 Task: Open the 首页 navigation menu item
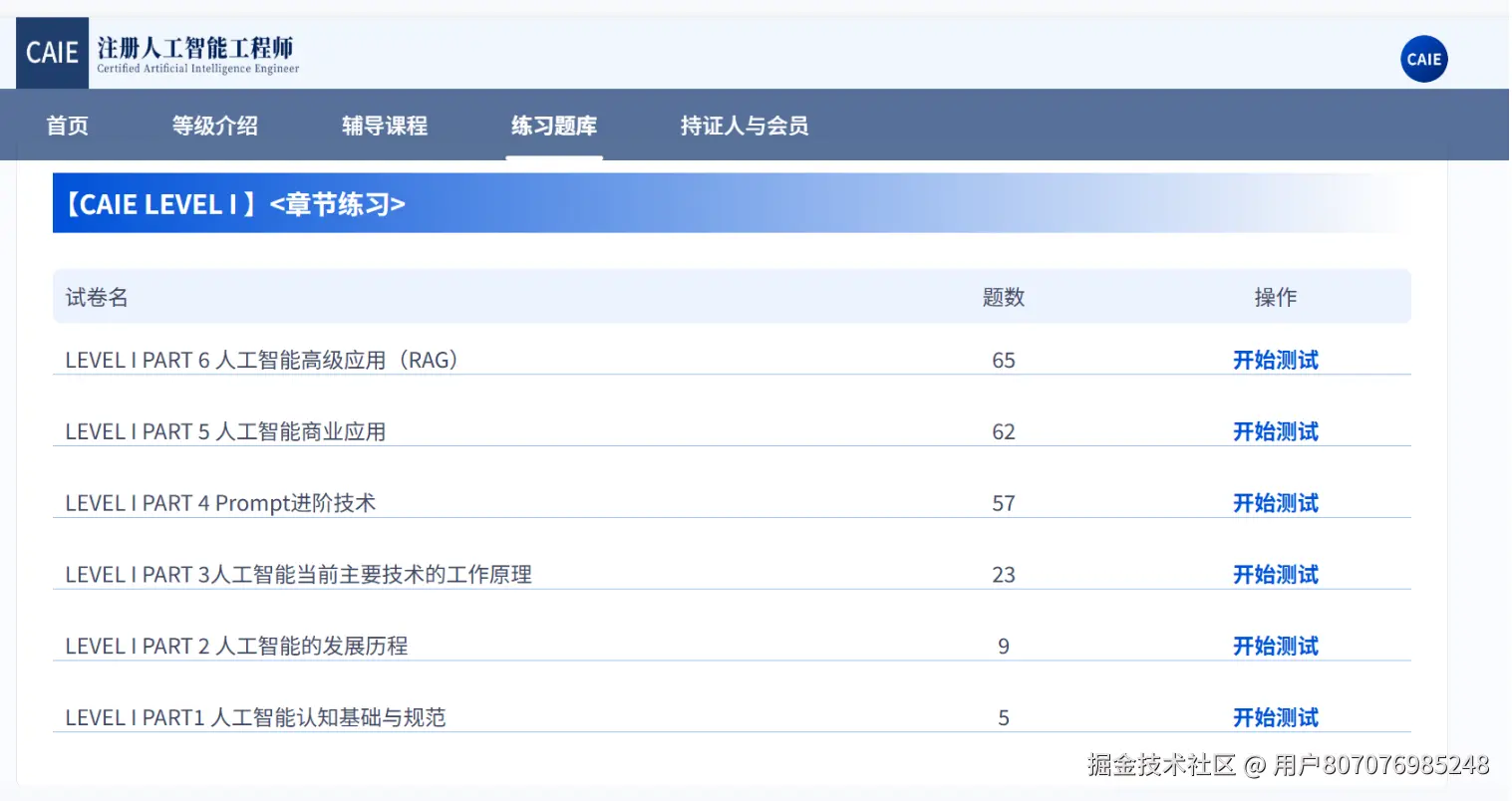66,125
